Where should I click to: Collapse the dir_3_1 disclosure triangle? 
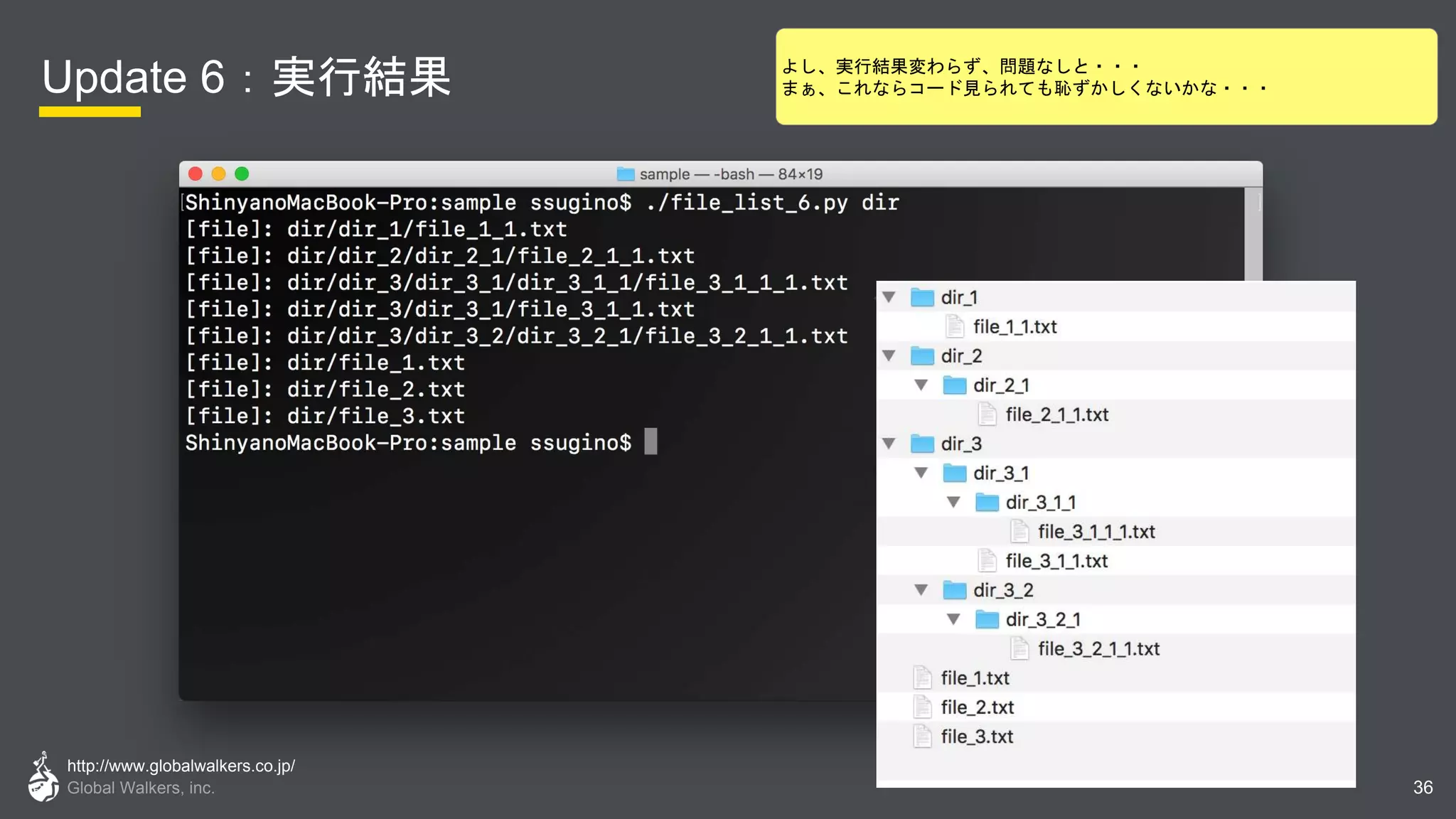point(921,473)
